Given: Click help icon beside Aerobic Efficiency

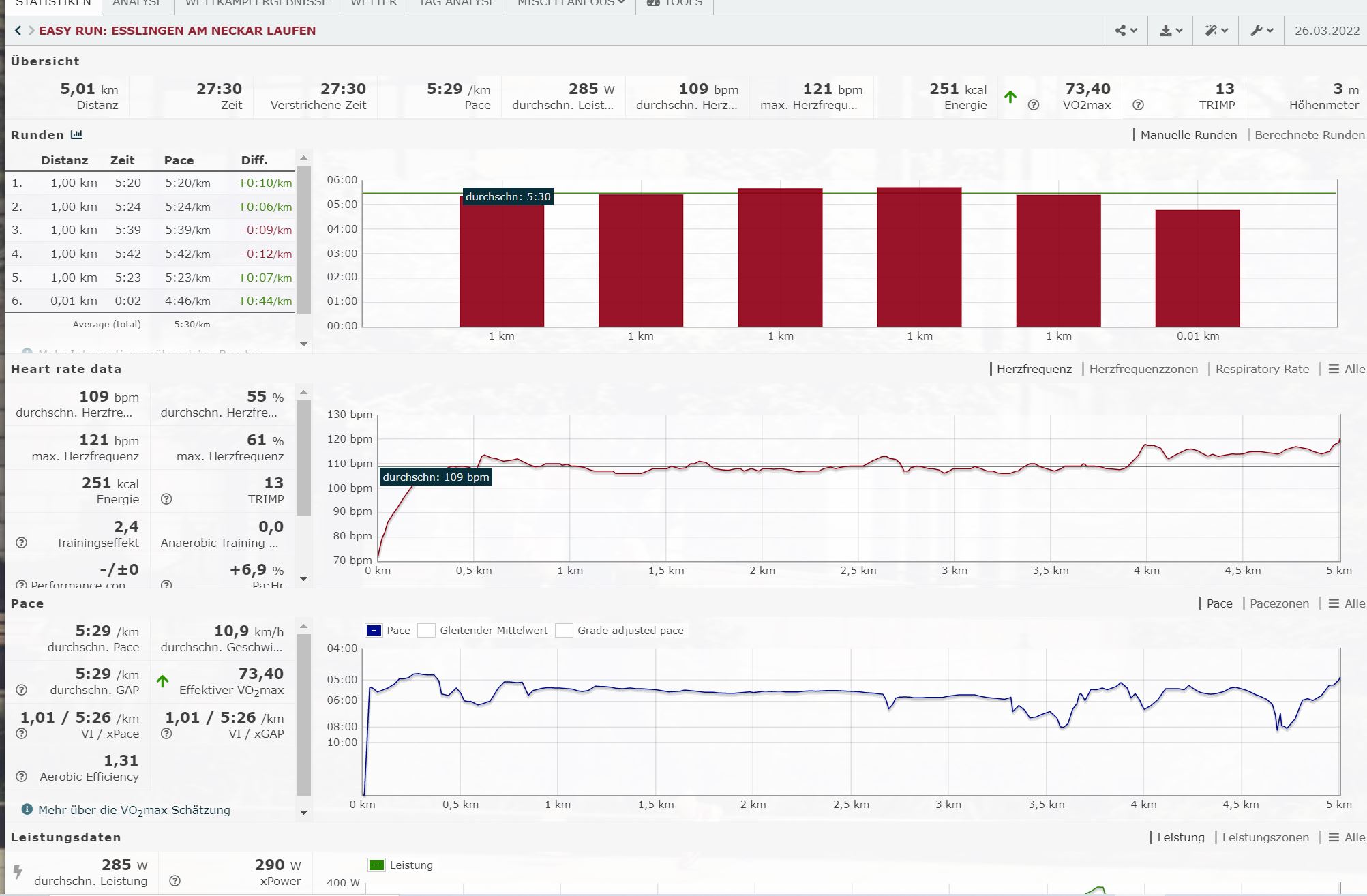Looking at the screenshot, I should point(22,777).
